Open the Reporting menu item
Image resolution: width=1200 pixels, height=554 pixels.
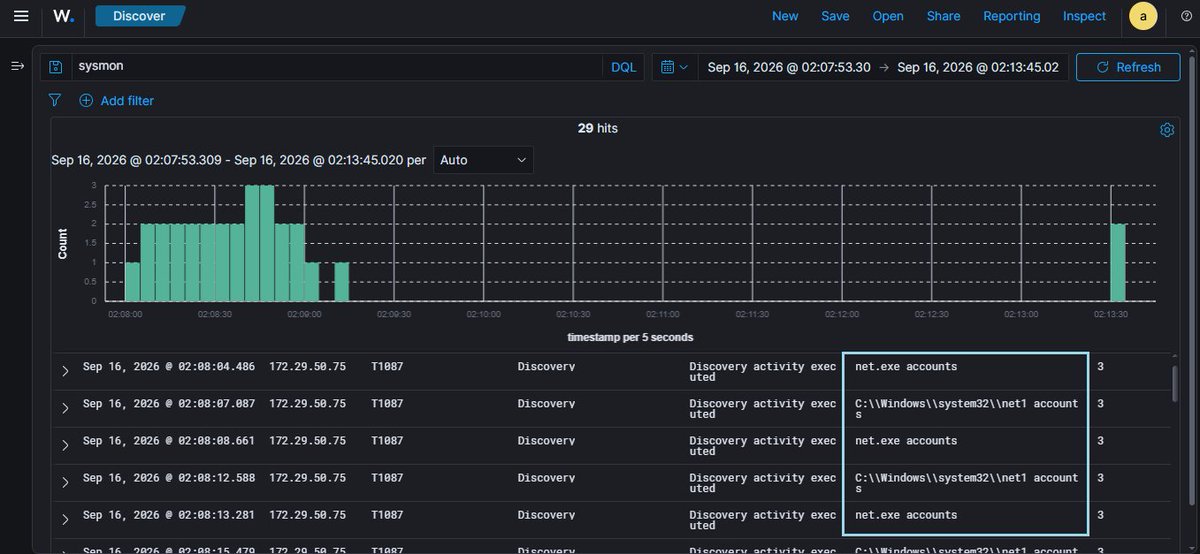pos(1011,16)
